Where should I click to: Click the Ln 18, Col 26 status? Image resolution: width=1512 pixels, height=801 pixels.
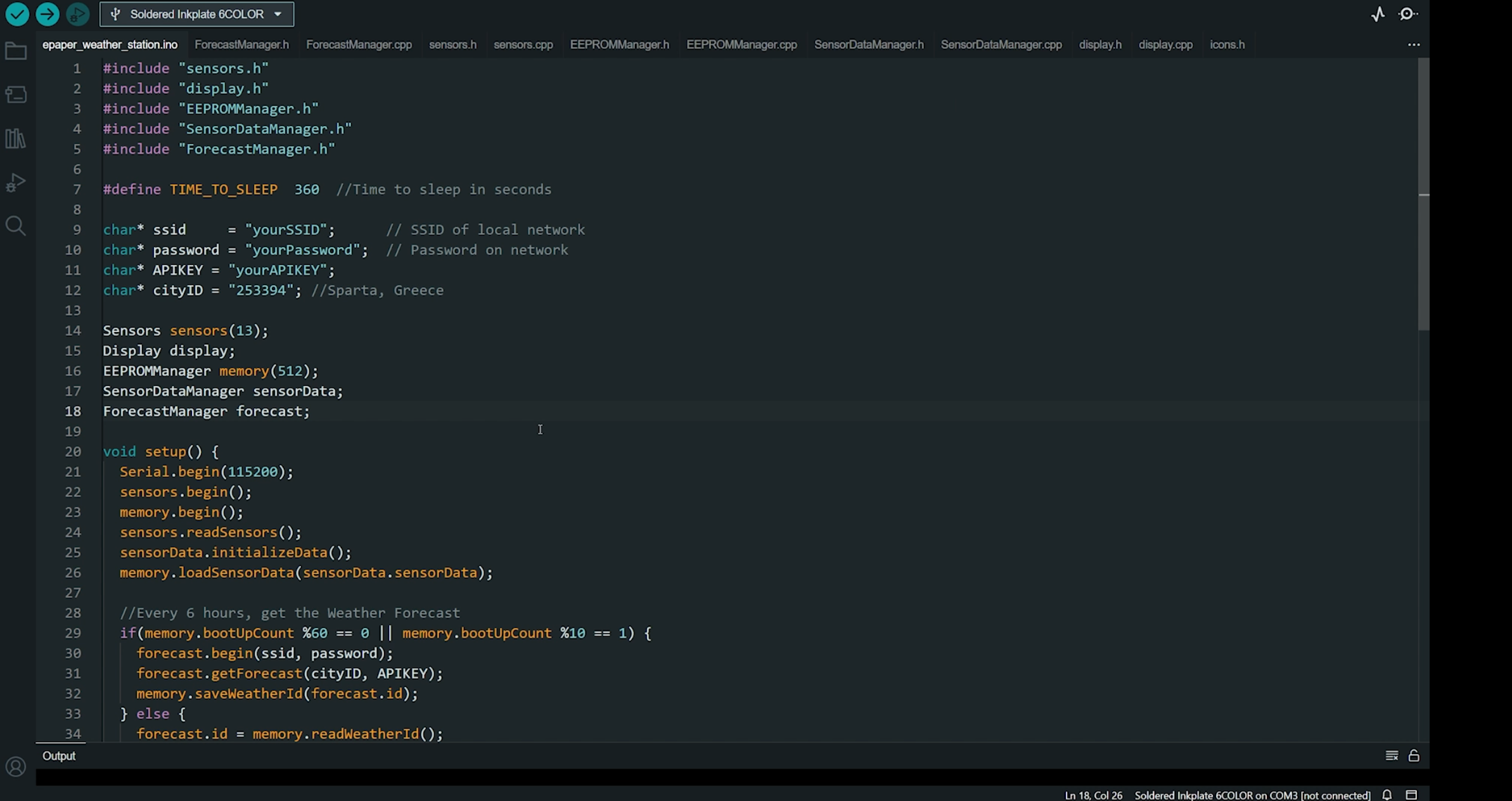point(1093,795)
